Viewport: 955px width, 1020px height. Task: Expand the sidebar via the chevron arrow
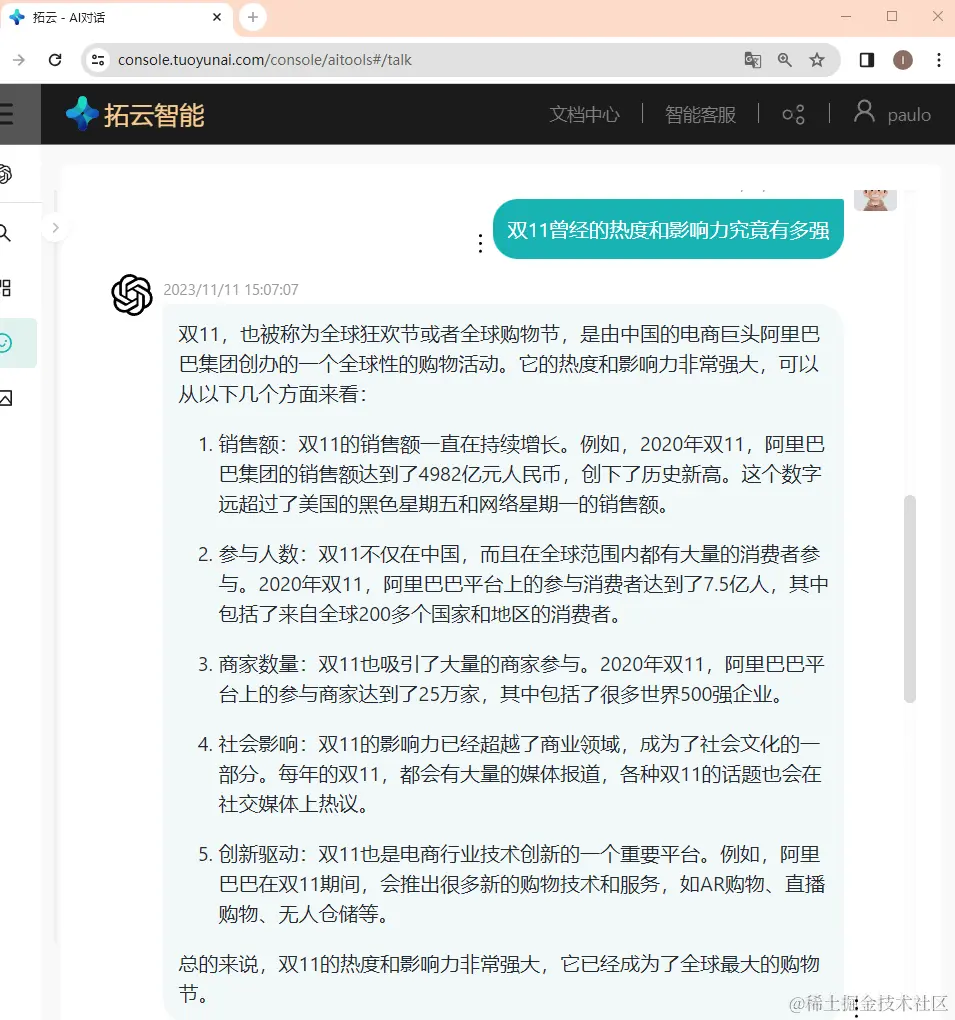(x=56, y=229)
